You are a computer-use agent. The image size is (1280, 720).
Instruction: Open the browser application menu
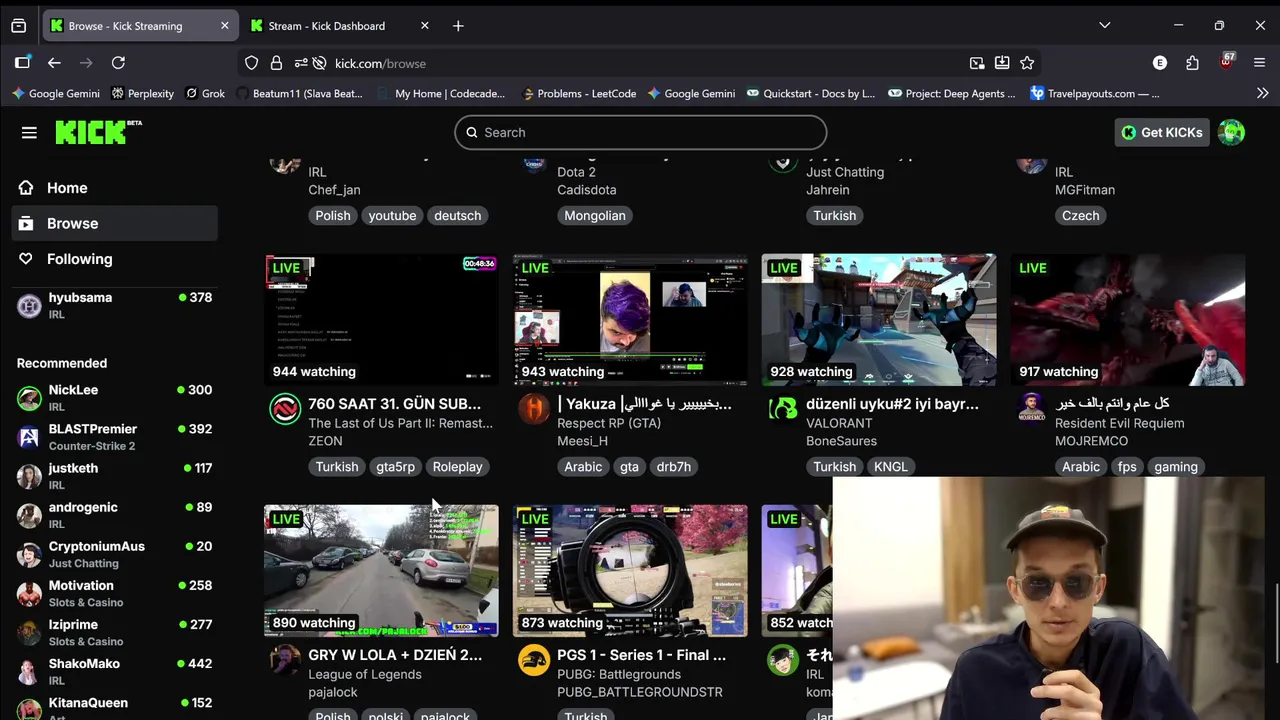point(1260,63)
